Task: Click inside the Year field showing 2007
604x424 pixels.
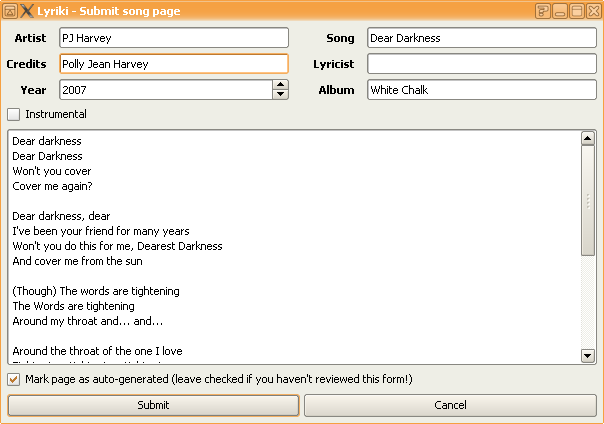Action: tap(166, 90)
